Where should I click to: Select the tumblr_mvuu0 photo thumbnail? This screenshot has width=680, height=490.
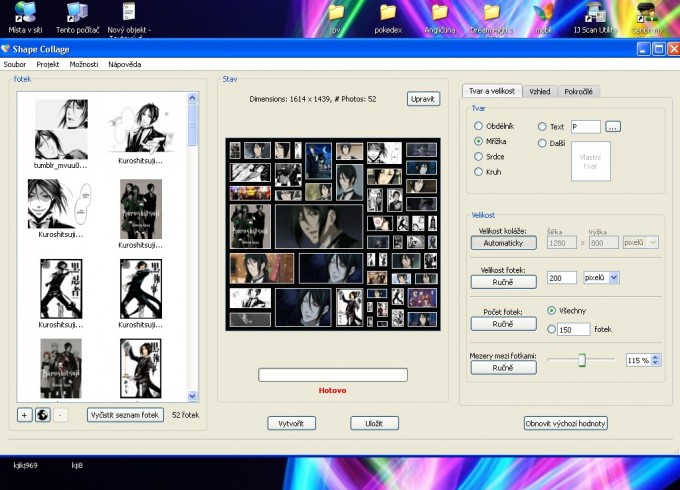61,129
